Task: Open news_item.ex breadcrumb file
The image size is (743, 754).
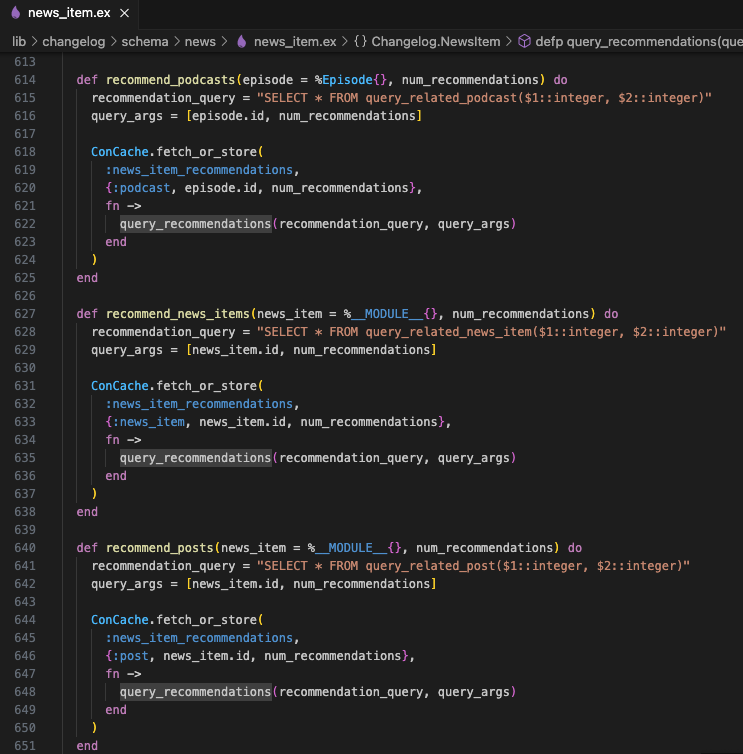Action: pos(295,42)
